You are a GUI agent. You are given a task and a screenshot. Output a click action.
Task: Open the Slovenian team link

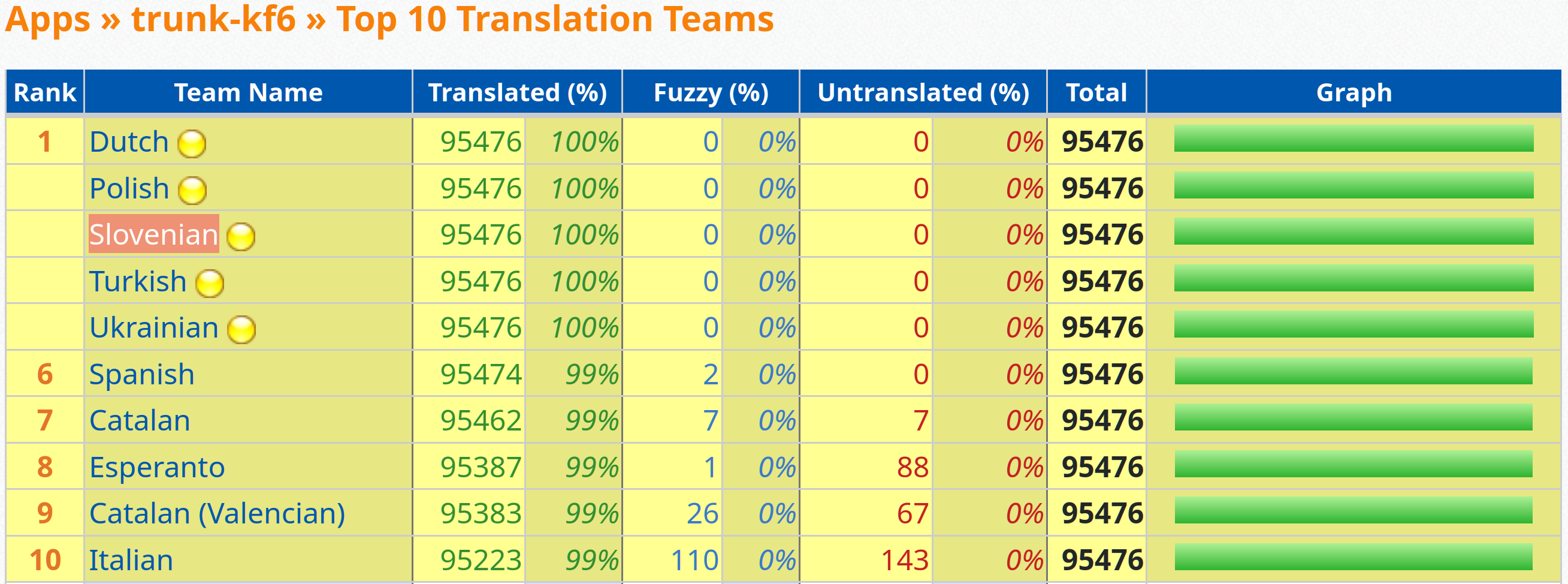[x=153, y=234]
